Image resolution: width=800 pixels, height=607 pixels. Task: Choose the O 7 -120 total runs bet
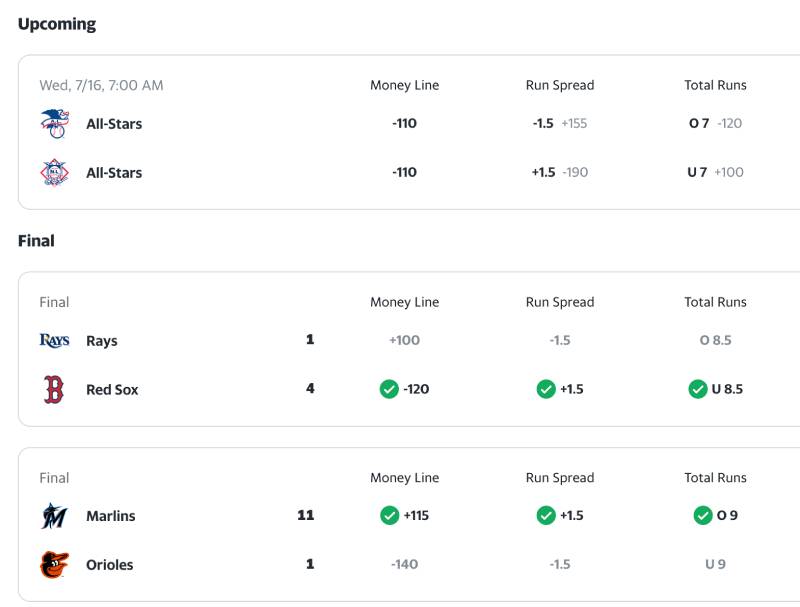point(715,123)
